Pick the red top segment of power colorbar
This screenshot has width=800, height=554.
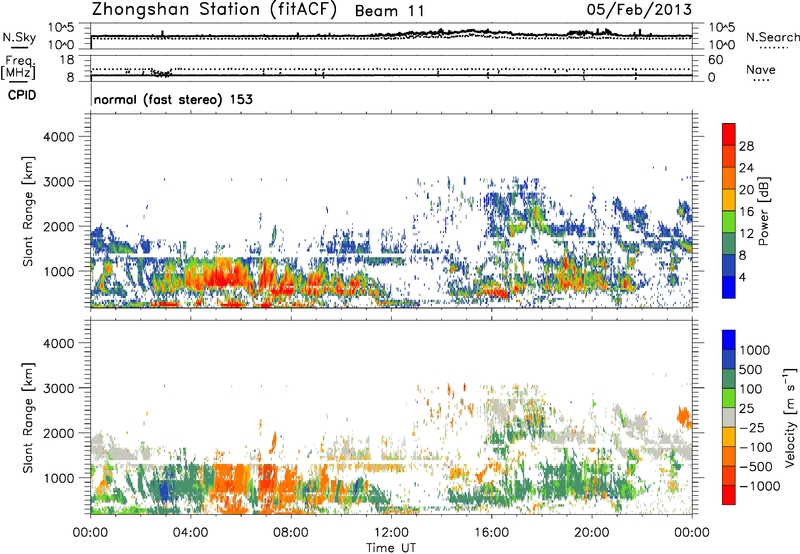point(729,134)
